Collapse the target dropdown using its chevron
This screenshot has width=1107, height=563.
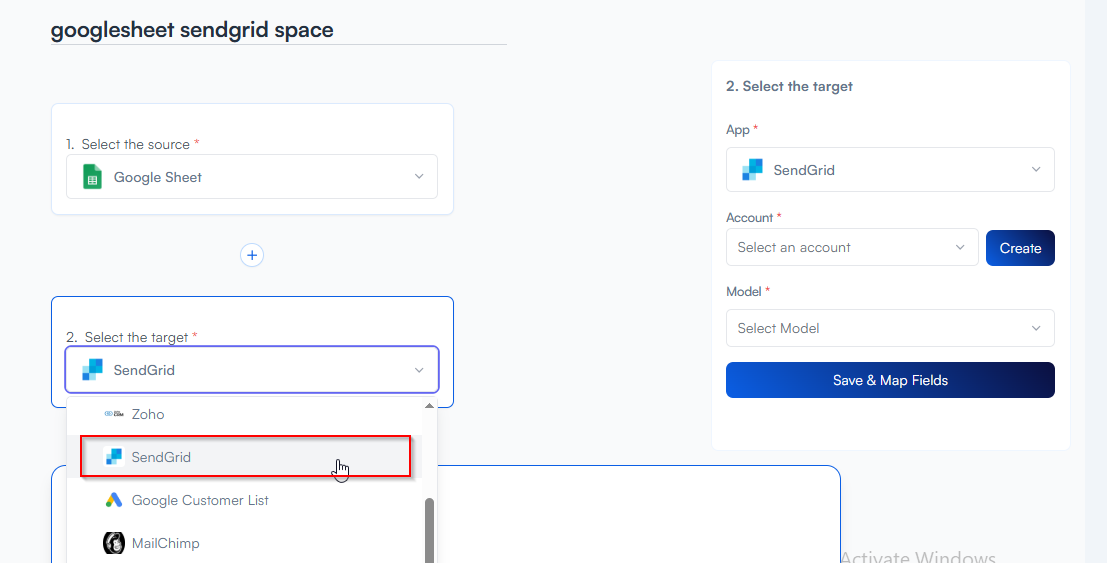coord(419,370)
